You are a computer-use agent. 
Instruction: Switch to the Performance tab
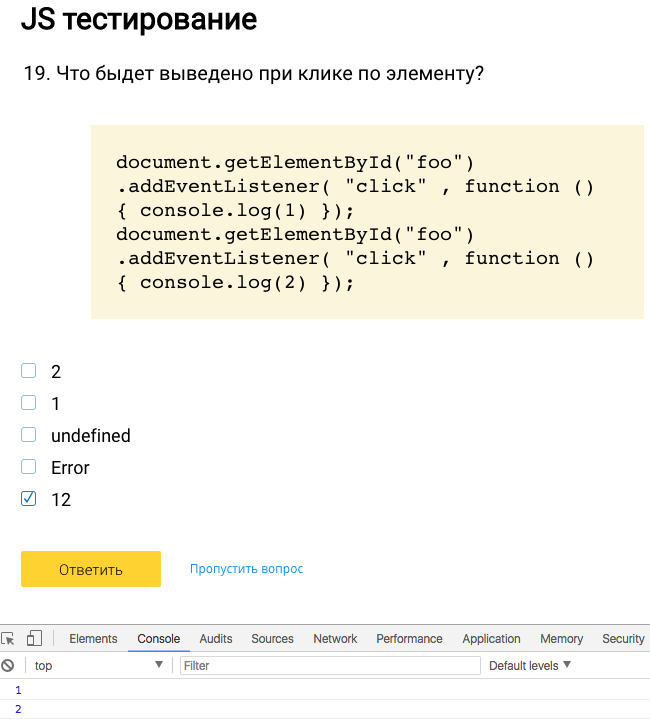click(409, 639)
